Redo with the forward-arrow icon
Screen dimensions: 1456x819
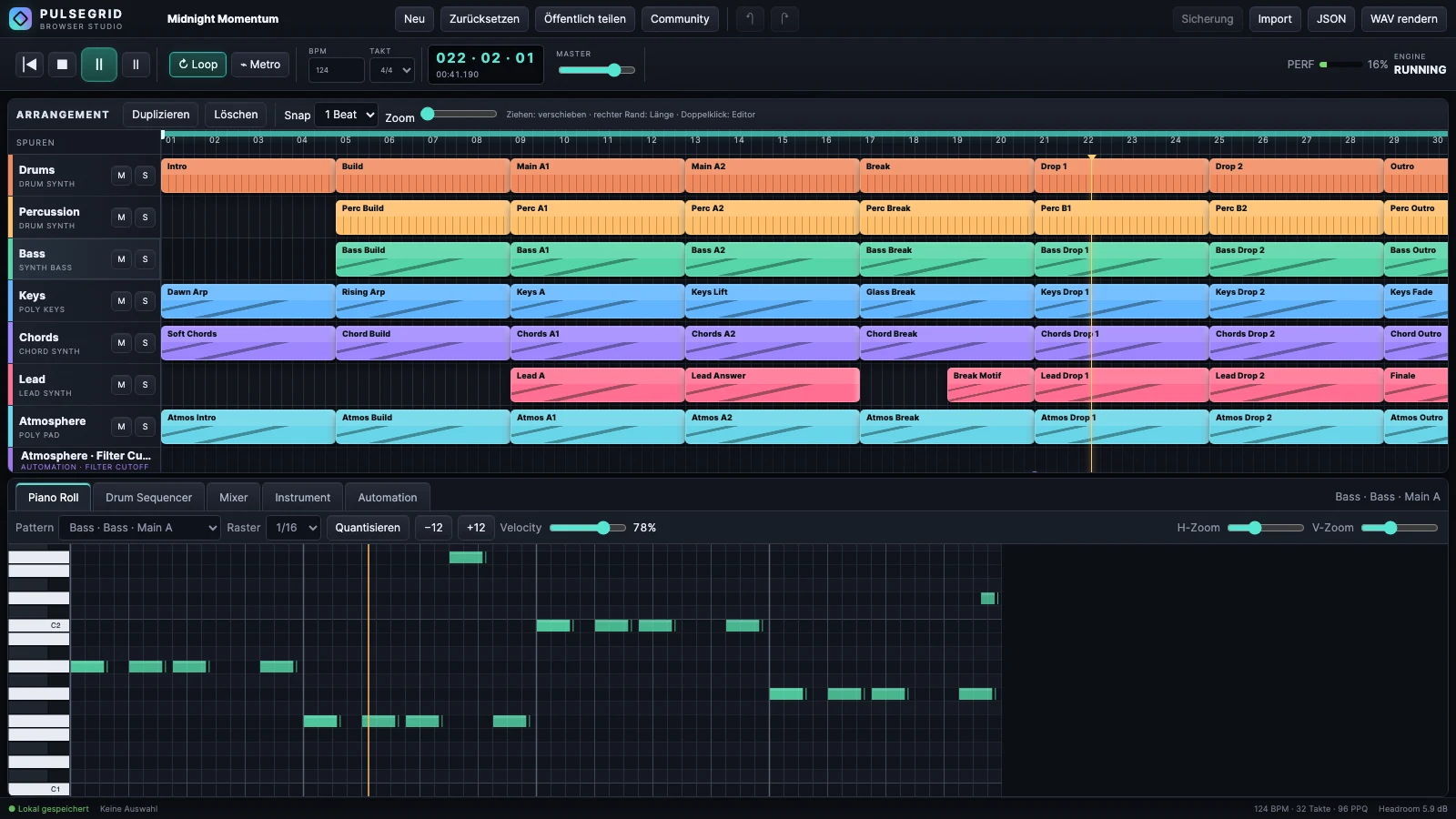point(784,18)
